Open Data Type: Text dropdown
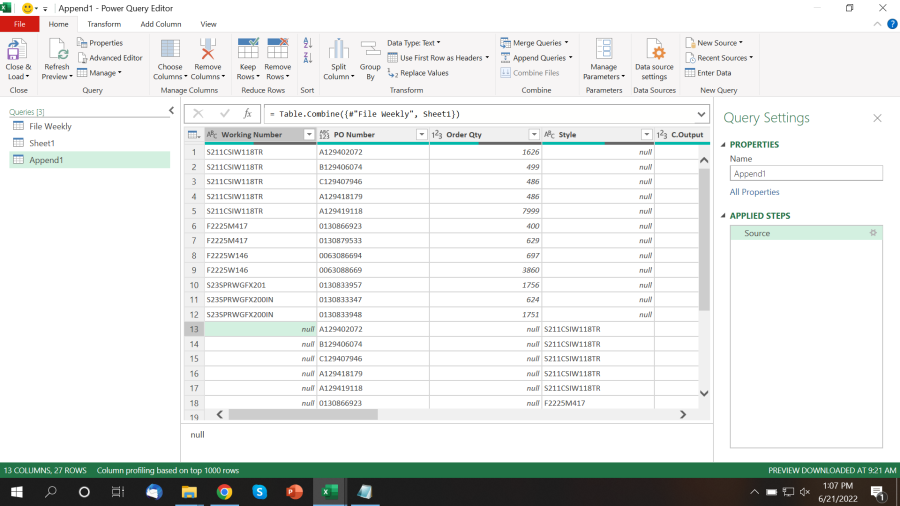 (413, 43)
